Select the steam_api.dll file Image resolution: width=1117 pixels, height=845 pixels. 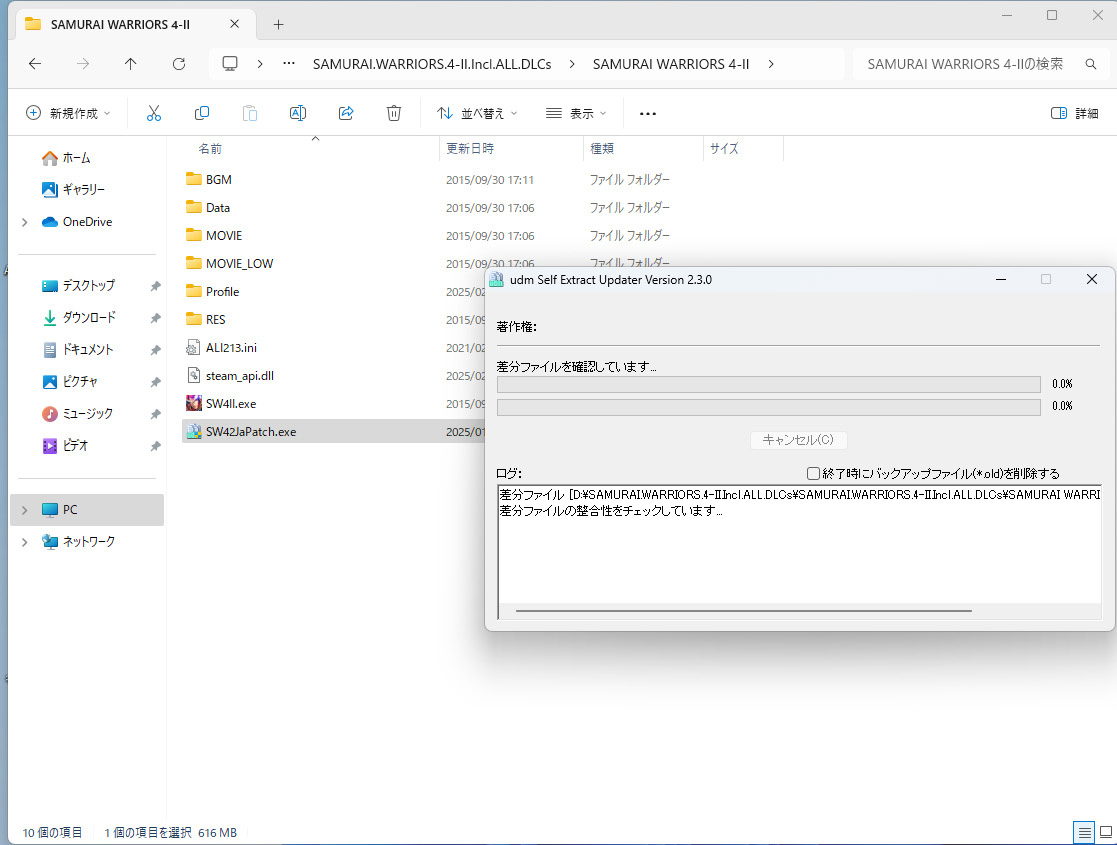click(x=239, y=375)
